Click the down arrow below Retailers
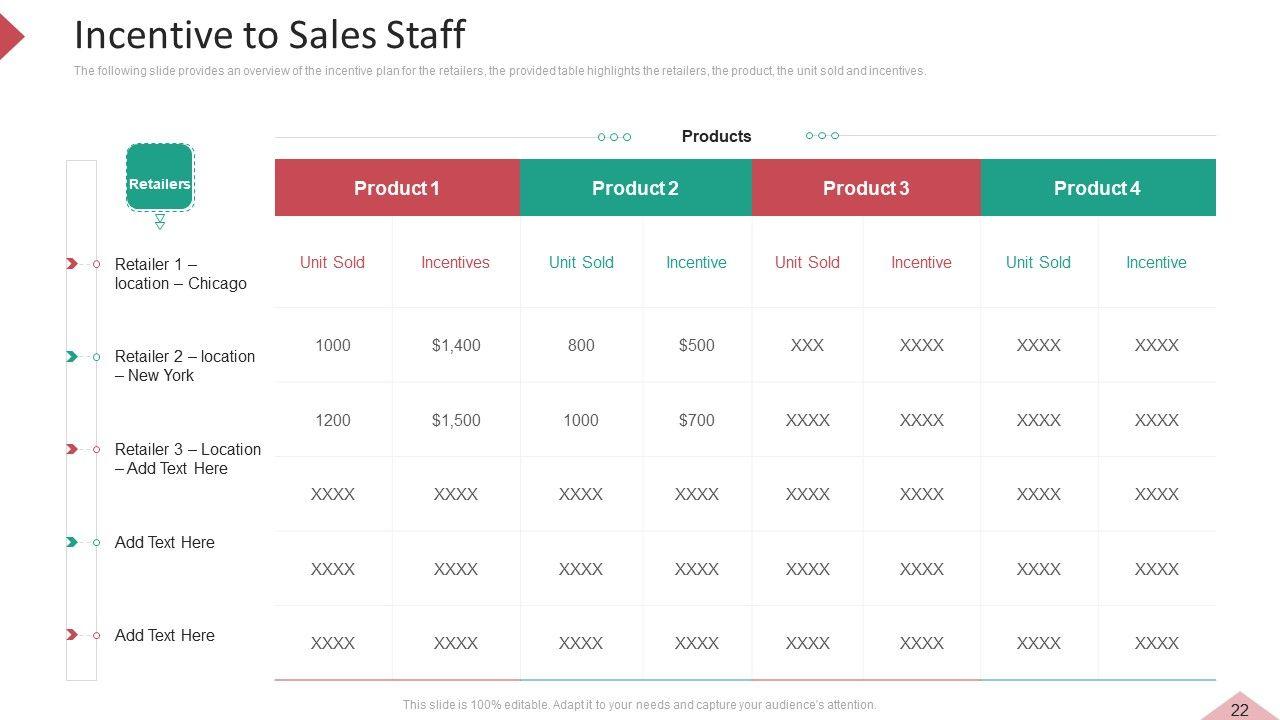The image size is (1280, 720). tap(160, 222)
